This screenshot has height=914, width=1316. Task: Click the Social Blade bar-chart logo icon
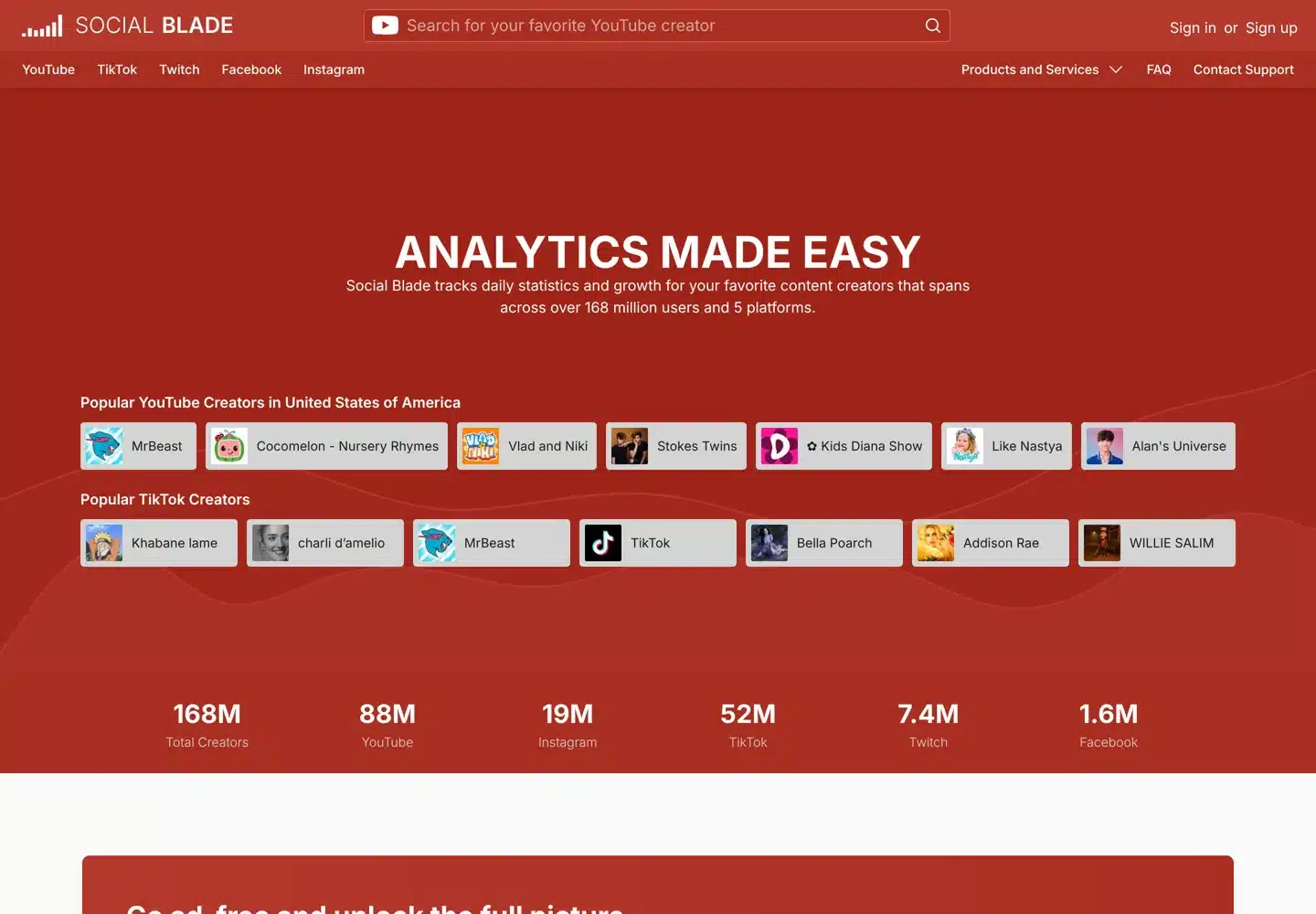coord(42,26)
